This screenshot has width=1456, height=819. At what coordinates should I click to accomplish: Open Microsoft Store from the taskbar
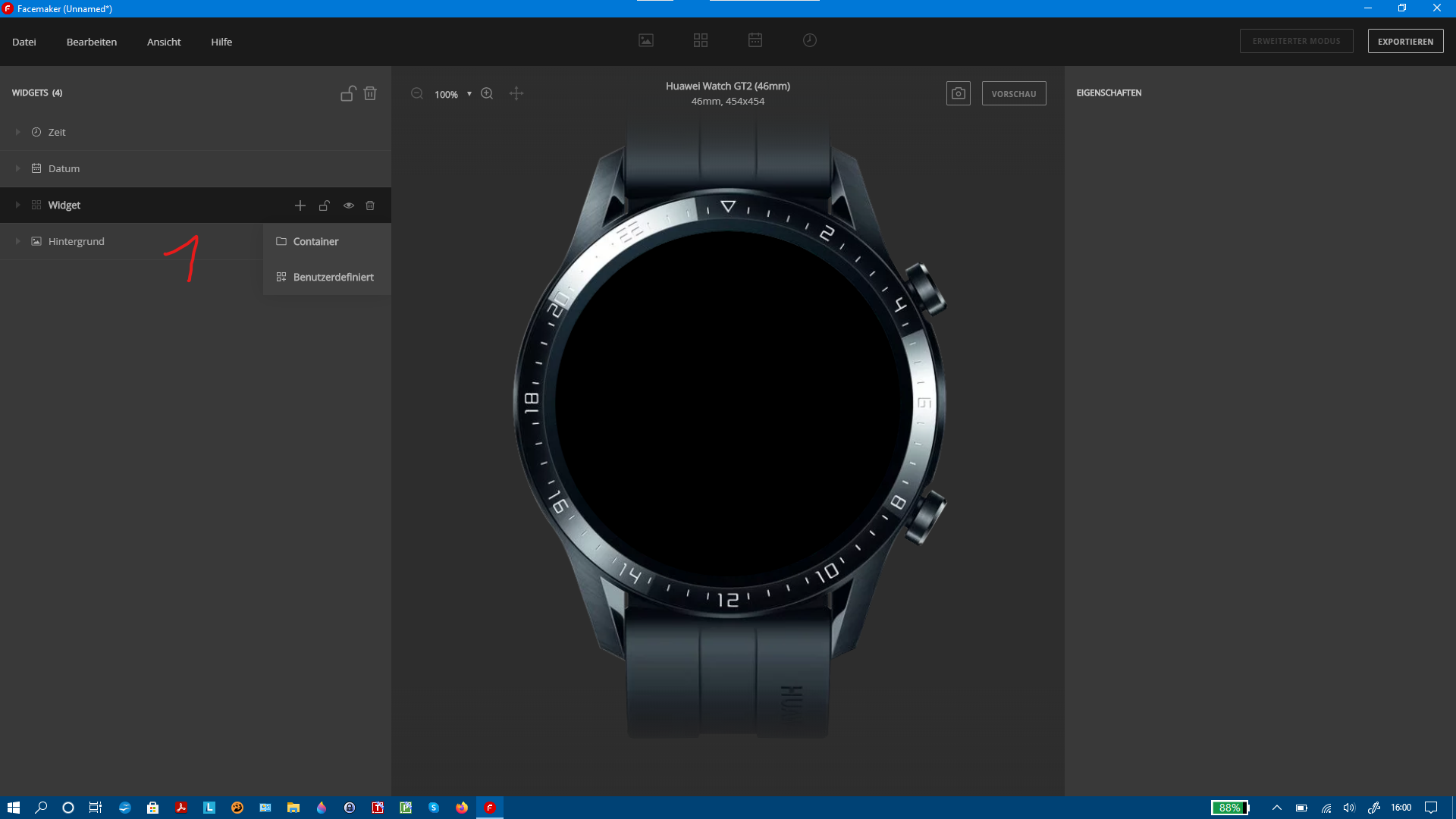coord(153,808)
